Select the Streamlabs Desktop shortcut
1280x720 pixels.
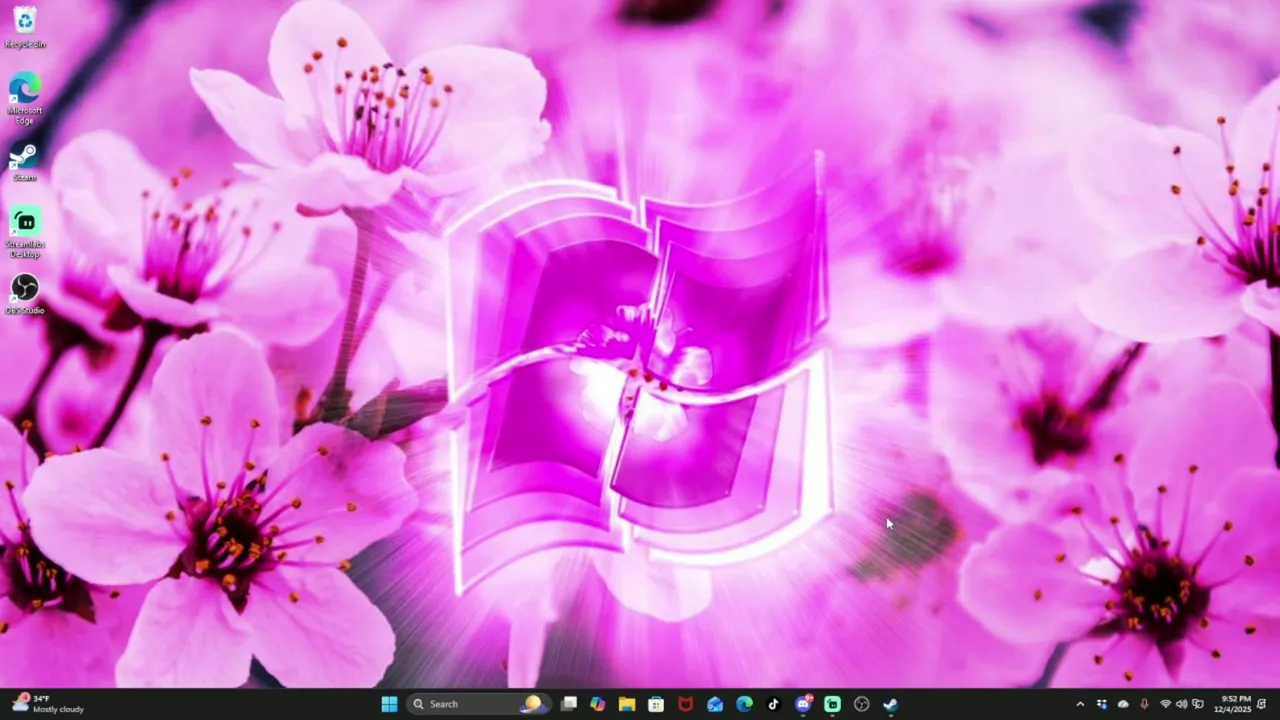pyautogui.click(x=25, y=233)
